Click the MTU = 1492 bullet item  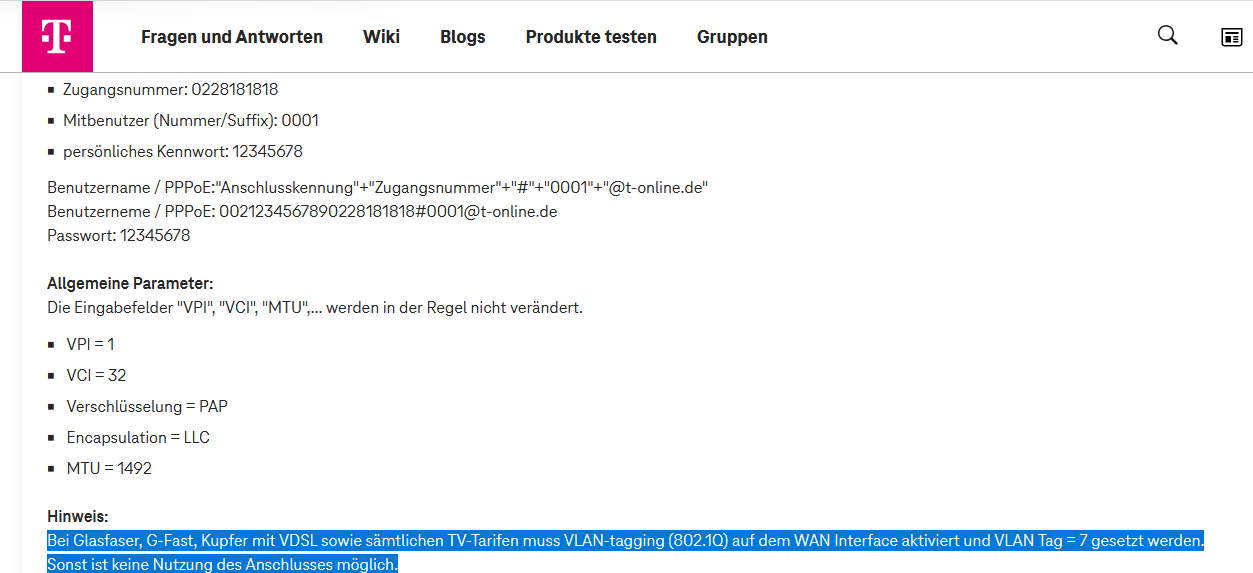coord(109,468)
